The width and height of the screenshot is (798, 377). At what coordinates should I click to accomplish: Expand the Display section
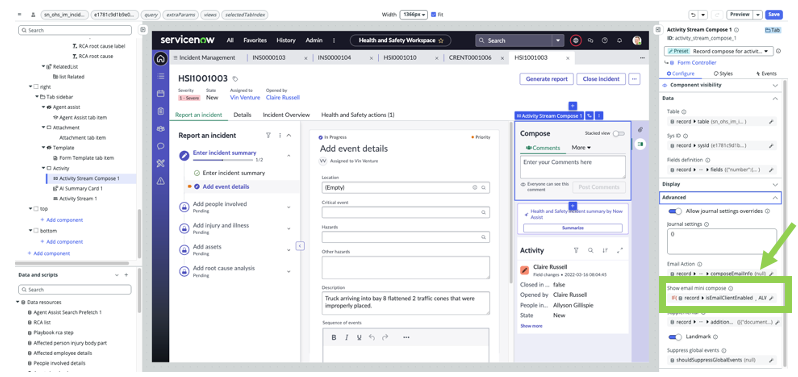(x=775, y=184)
